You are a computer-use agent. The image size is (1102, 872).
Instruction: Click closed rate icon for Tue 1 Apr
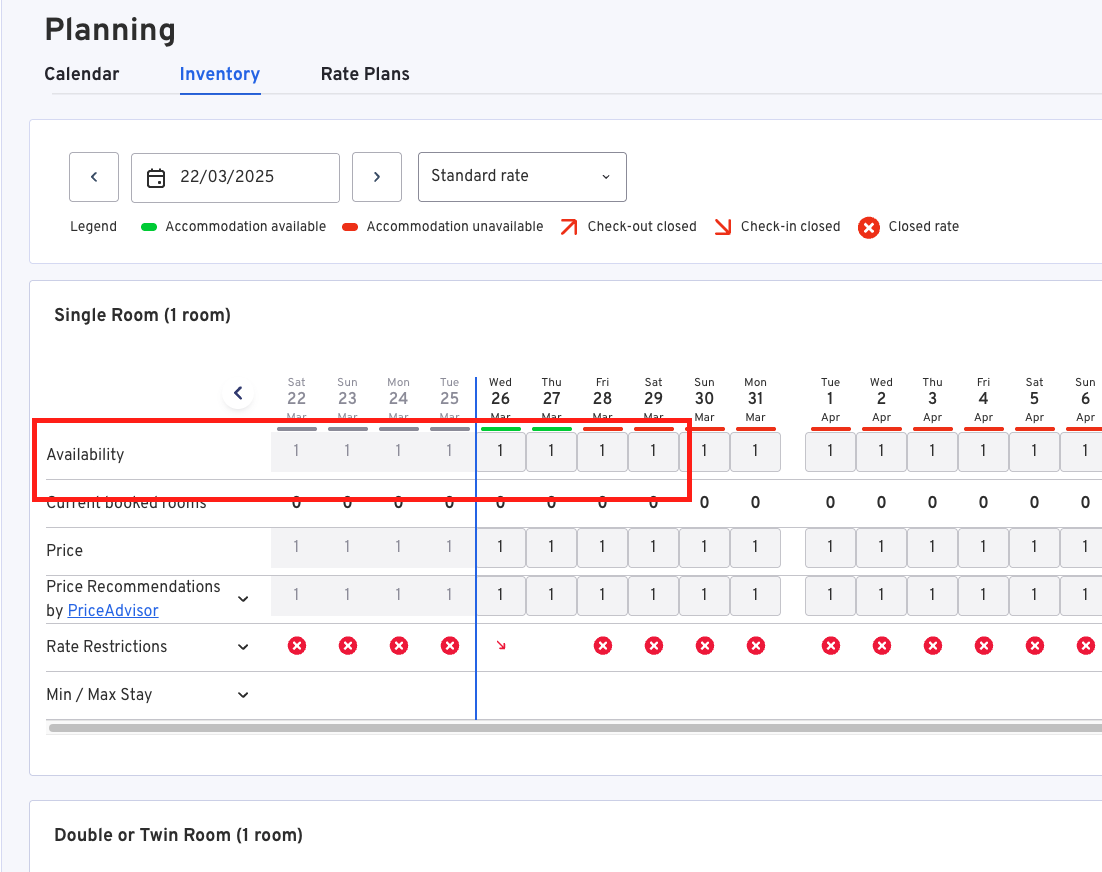click(x=831, y=646)
